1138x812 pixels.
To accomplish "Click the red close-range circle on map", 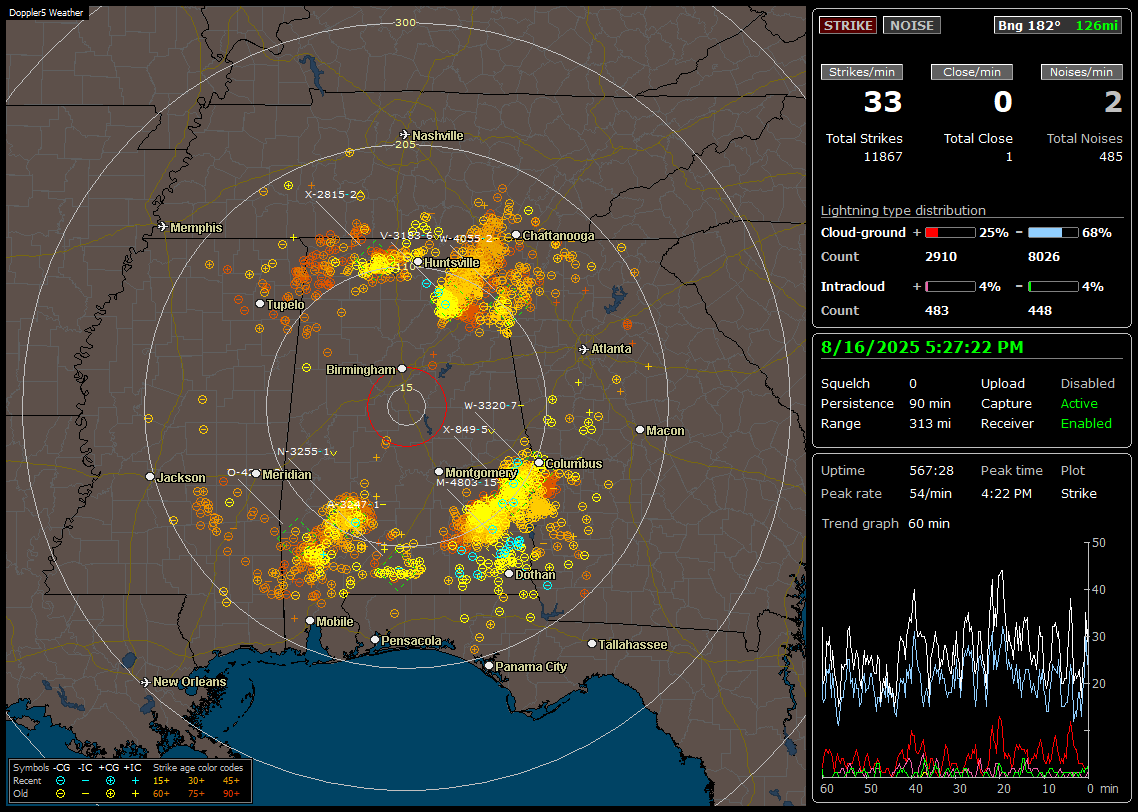I will (406, 407).
